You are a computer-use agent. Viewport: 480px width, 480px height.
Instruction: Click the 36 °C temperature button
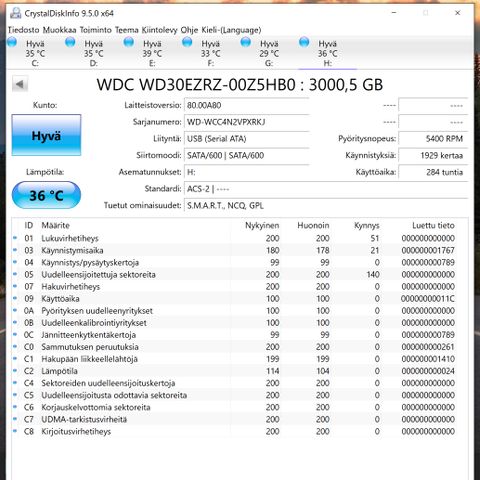[x=46, y=195]
